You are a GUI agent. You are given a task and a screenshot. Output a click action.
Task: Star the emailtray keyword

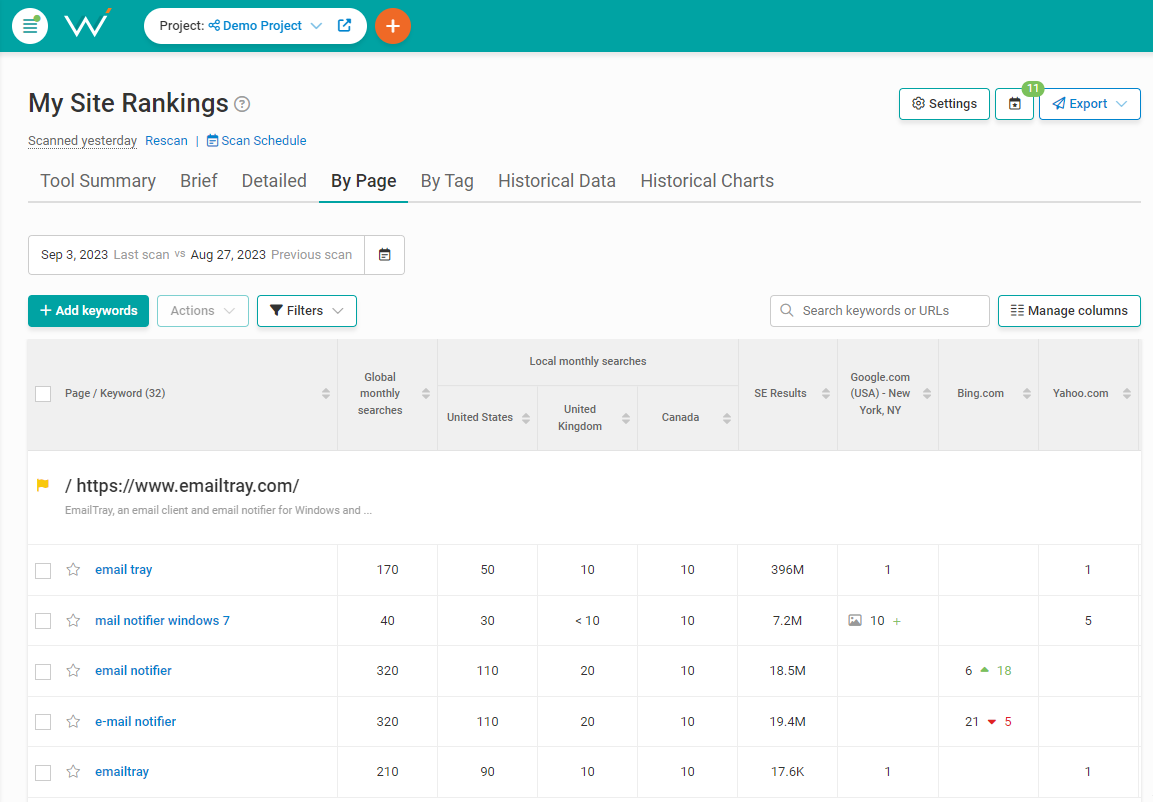[x=73, y=772]
